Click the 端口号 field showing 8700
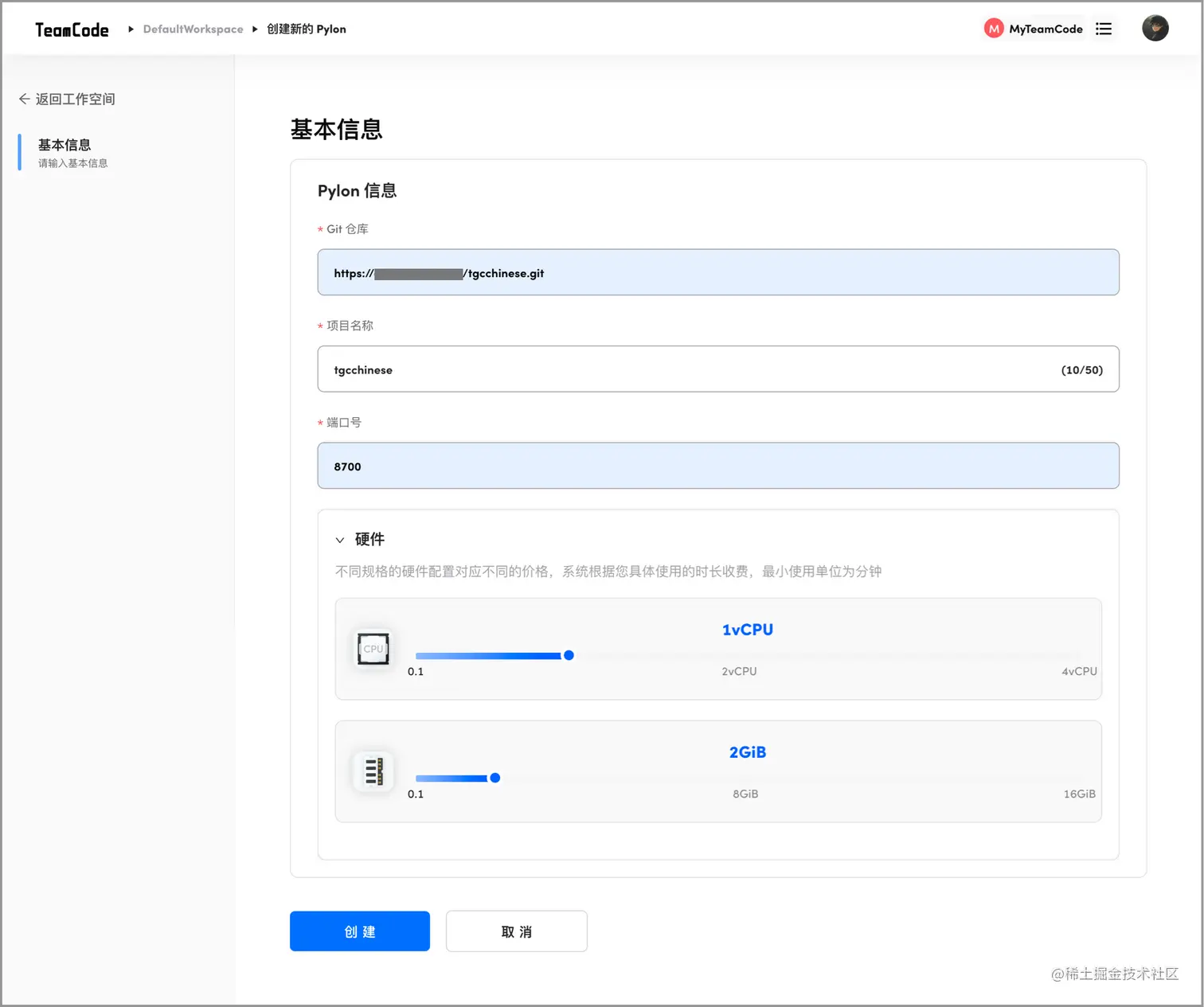Viewport: 1204px width, 1007px height. click(718, 466)
